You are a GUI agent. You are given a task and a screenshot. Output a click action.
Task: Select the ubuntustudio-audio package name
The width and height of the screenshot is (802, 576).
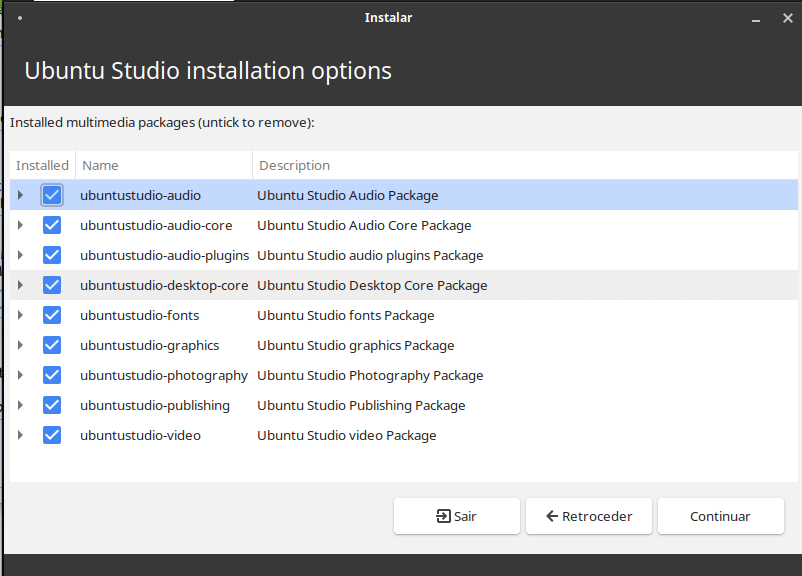pos(141,195)
